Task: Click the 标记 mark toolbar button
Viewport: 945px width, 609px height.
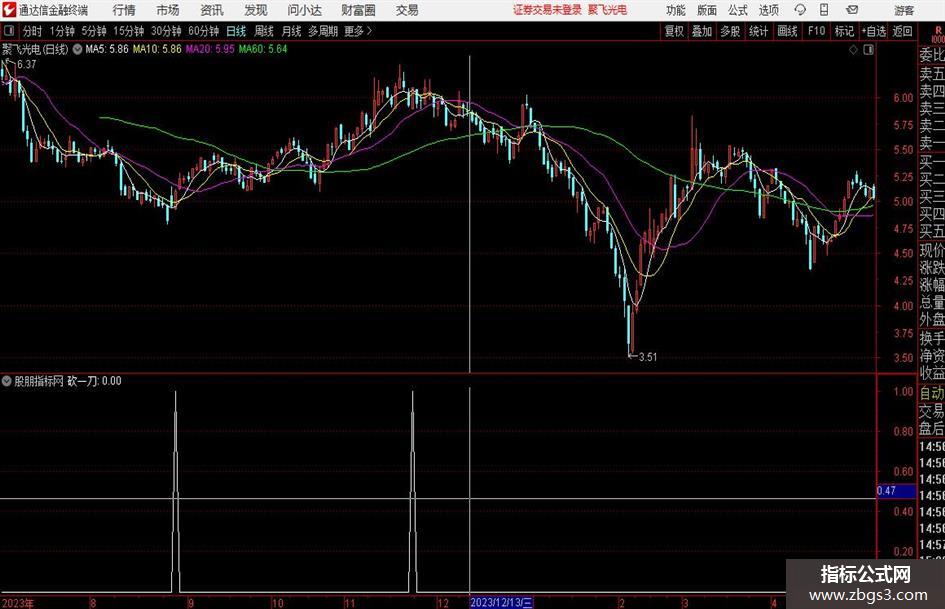Action: tap(844, 31)
